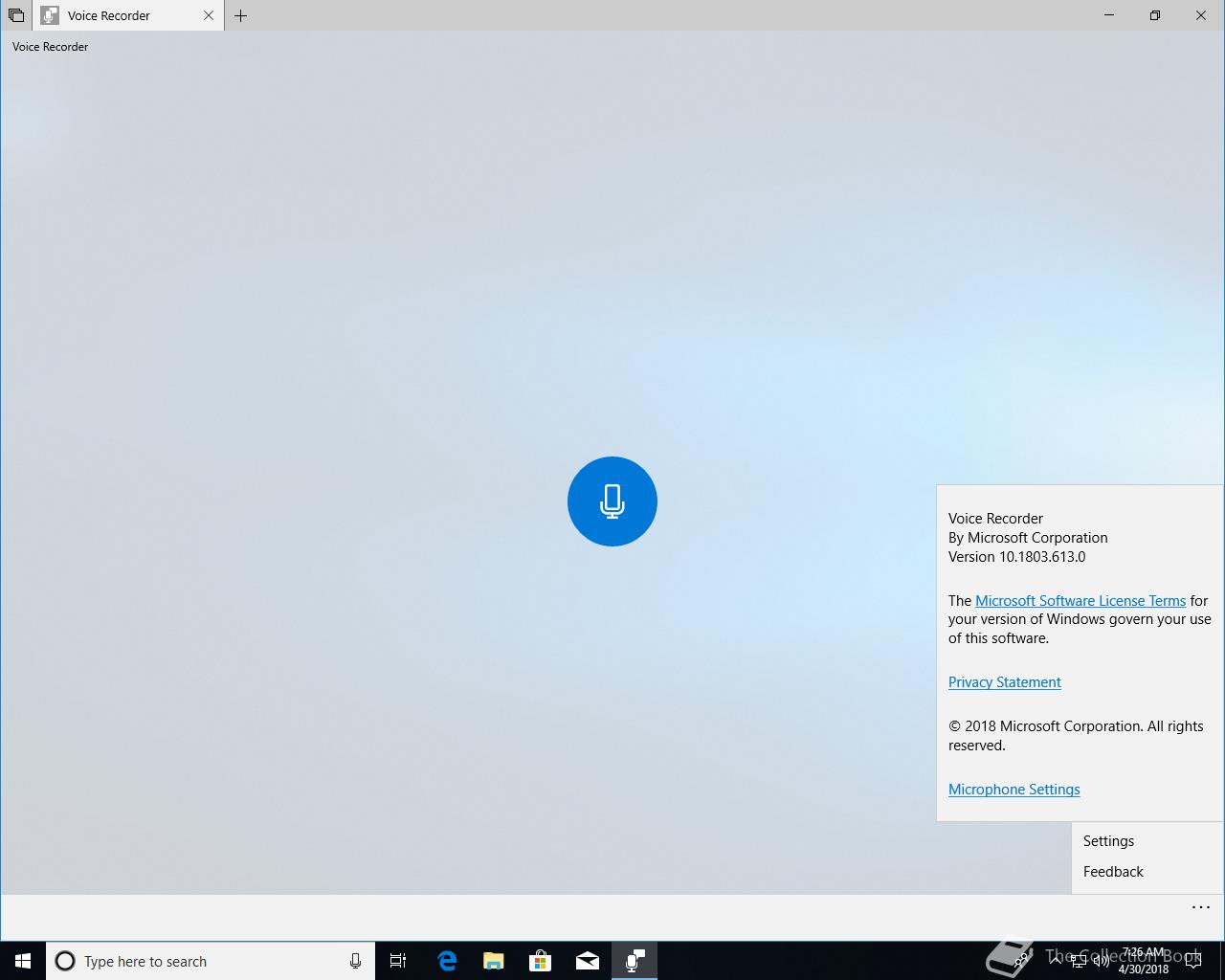The height and width of the screenshot is (980, 1225).
Task: Select Settings from the overflow menu
Action: [x=1147, y=841]
